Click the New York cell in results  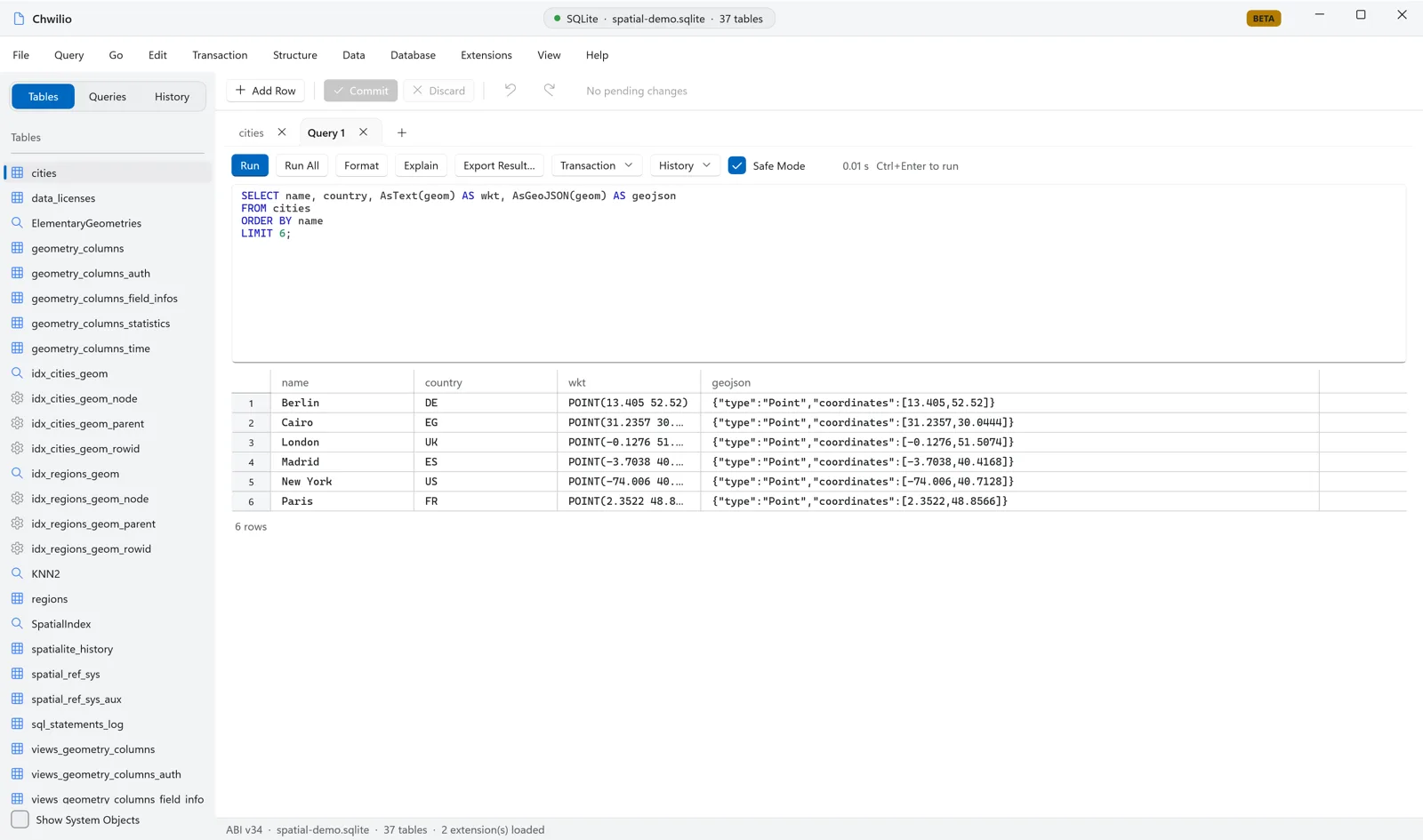[342, 482]
